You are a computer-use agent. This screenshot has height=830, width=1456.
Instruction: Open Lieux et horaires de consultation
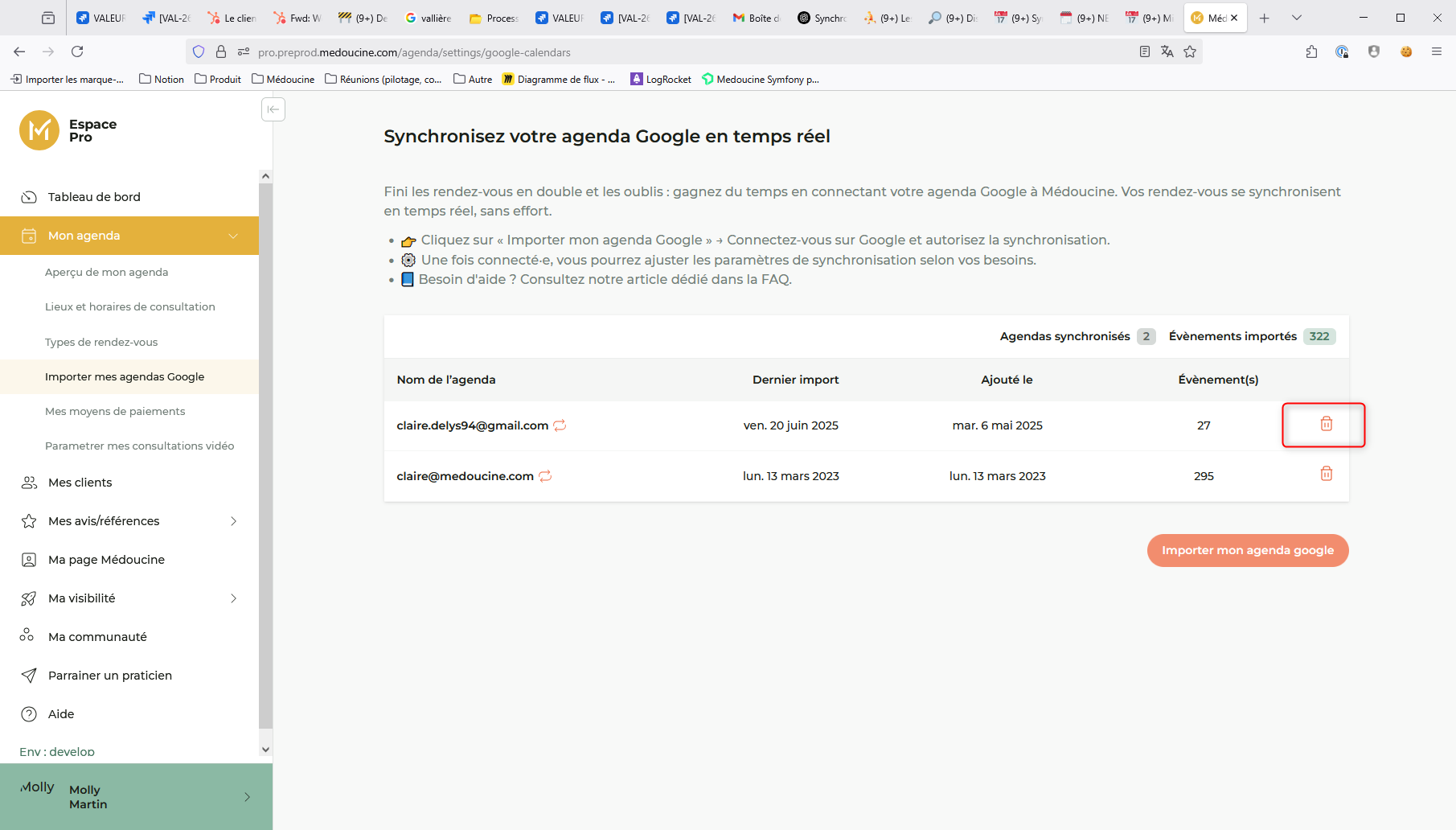tap(129, 306)
